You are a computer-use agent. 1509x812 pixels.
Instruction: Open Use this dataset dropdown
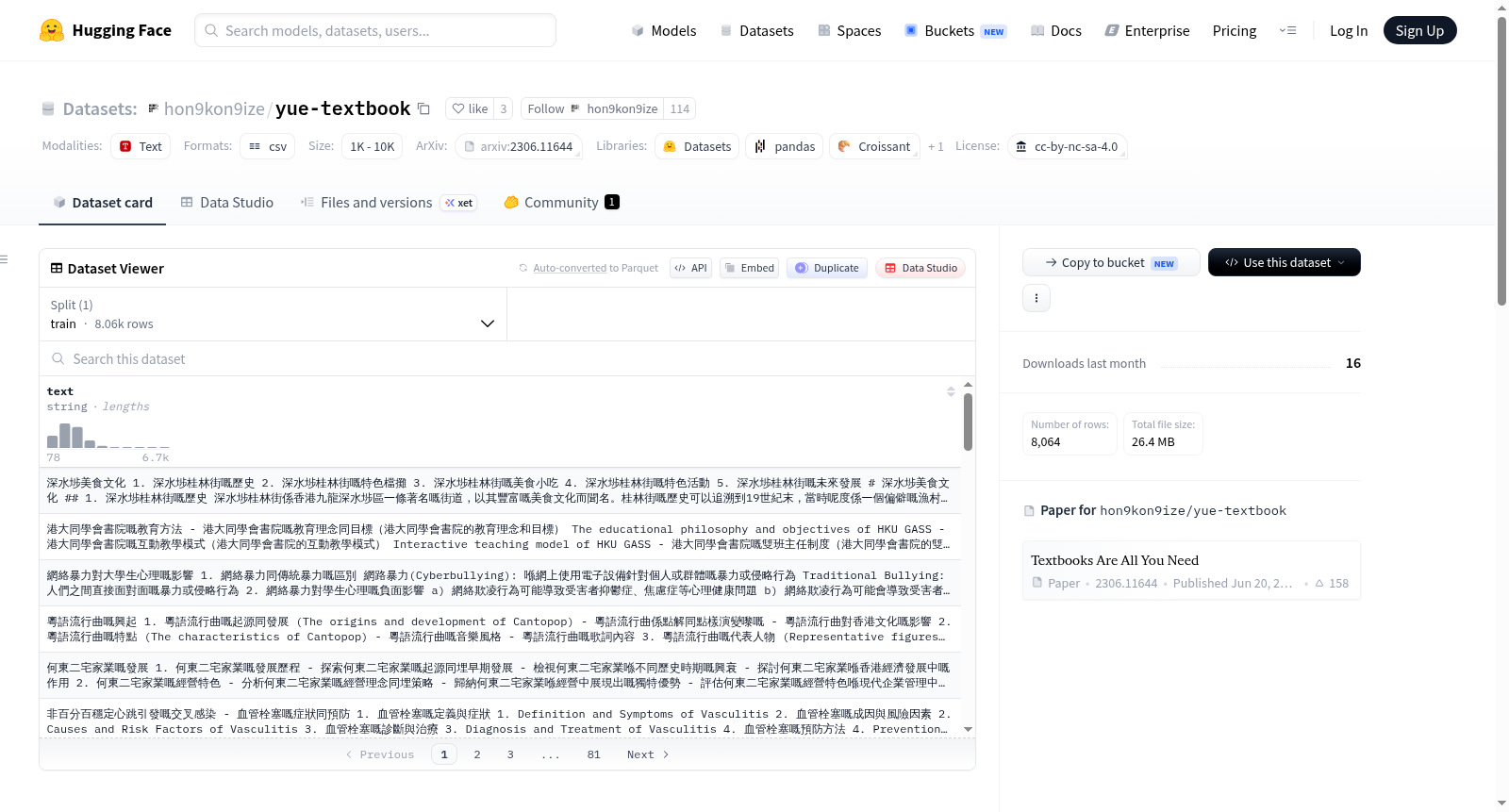(x=1285, y=262)
